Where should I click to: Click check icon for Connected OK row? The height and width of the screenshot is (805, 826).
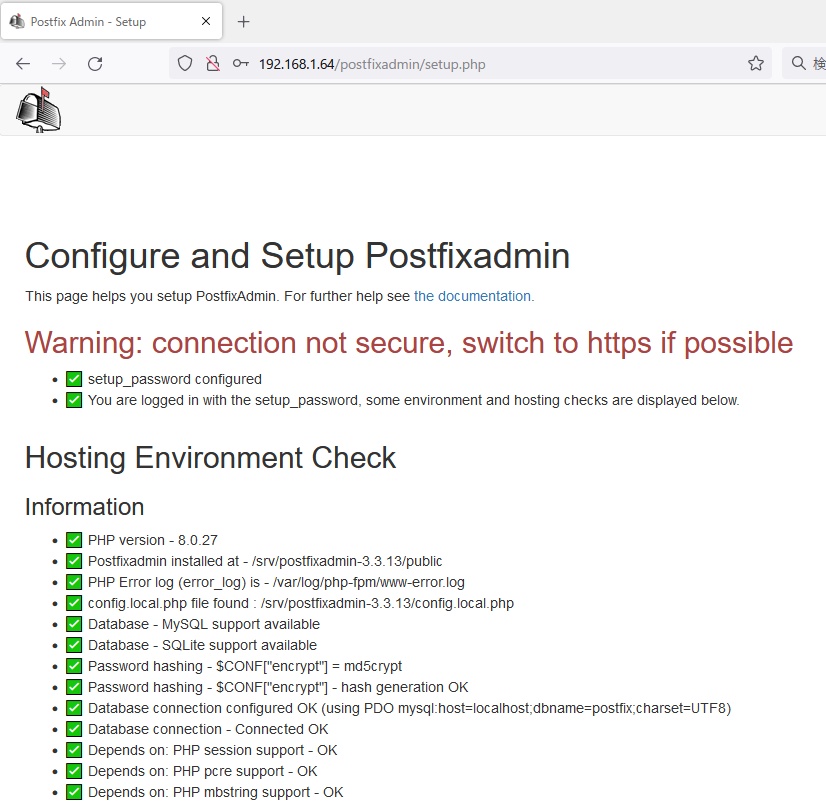pyautogui.click(x=74, y=729)
